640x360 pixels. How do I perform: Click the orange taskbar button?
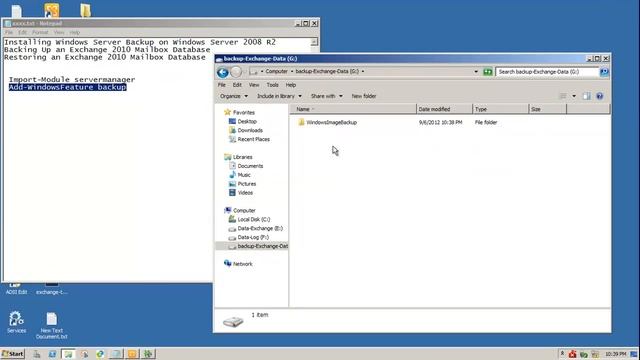click(132, 354)
